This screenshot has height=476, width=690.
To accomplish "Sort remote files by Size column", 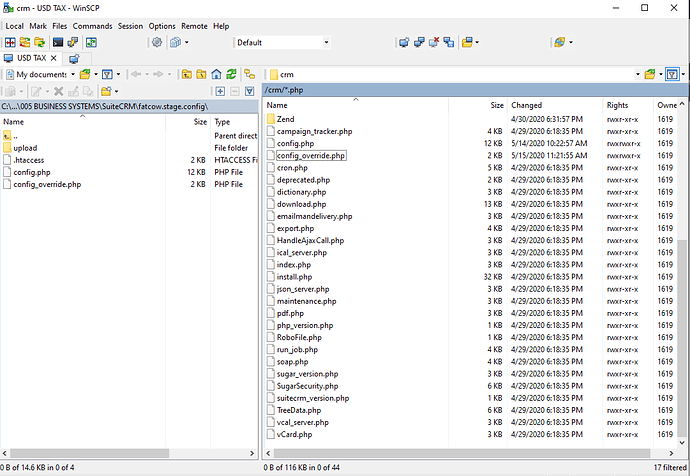I will point(478,105).
